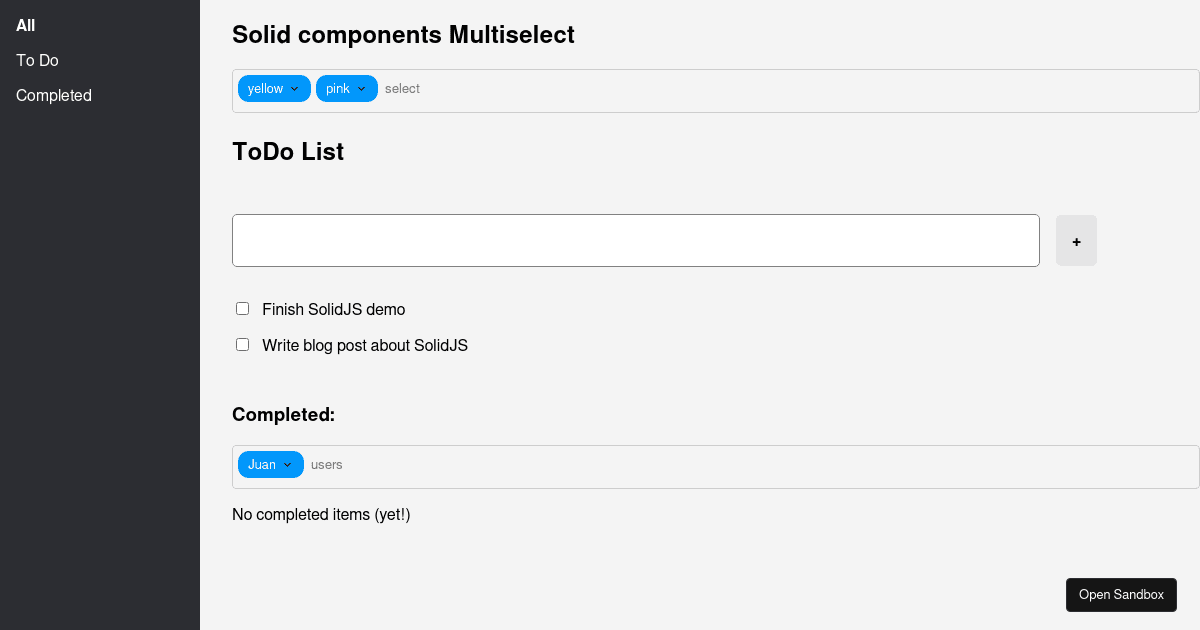Click the "ToDo List" heading
The image size is (1200, 630).
click(288, 151)
